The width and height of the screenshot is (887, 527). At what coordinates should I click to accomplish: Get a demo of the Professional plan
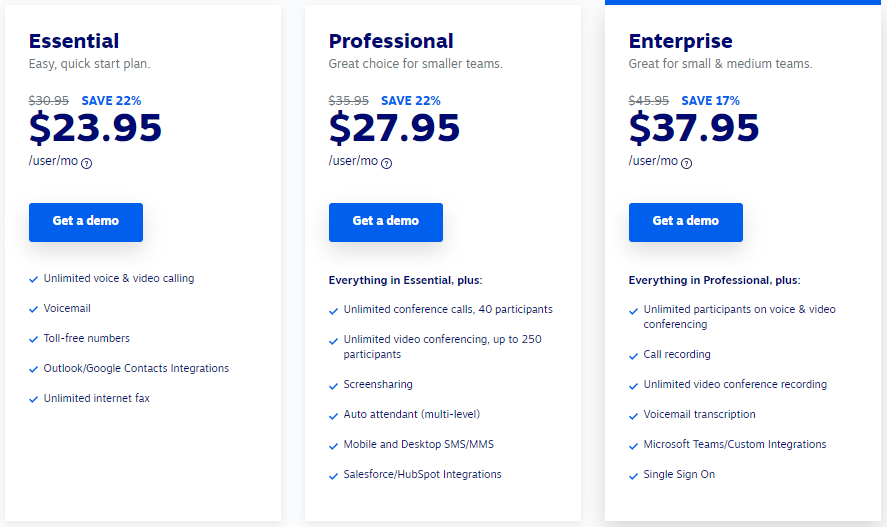point(386,222)
